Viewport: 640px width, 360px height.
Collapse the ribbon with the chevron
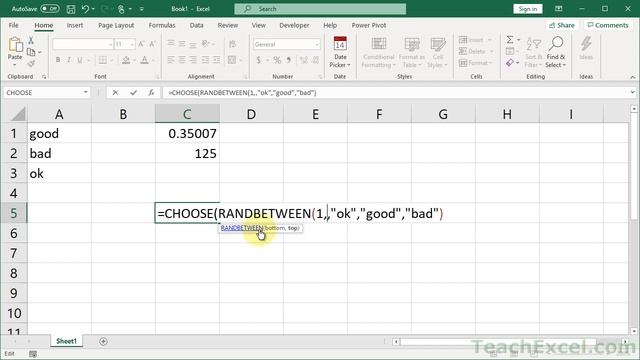tap(632, 77)
